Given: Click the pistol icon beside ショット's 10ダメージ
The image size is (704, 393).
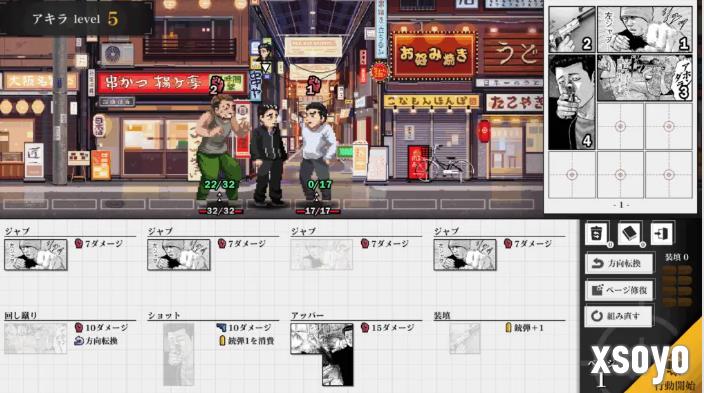Looking at the screenshot, I should (x=221, y=327).
